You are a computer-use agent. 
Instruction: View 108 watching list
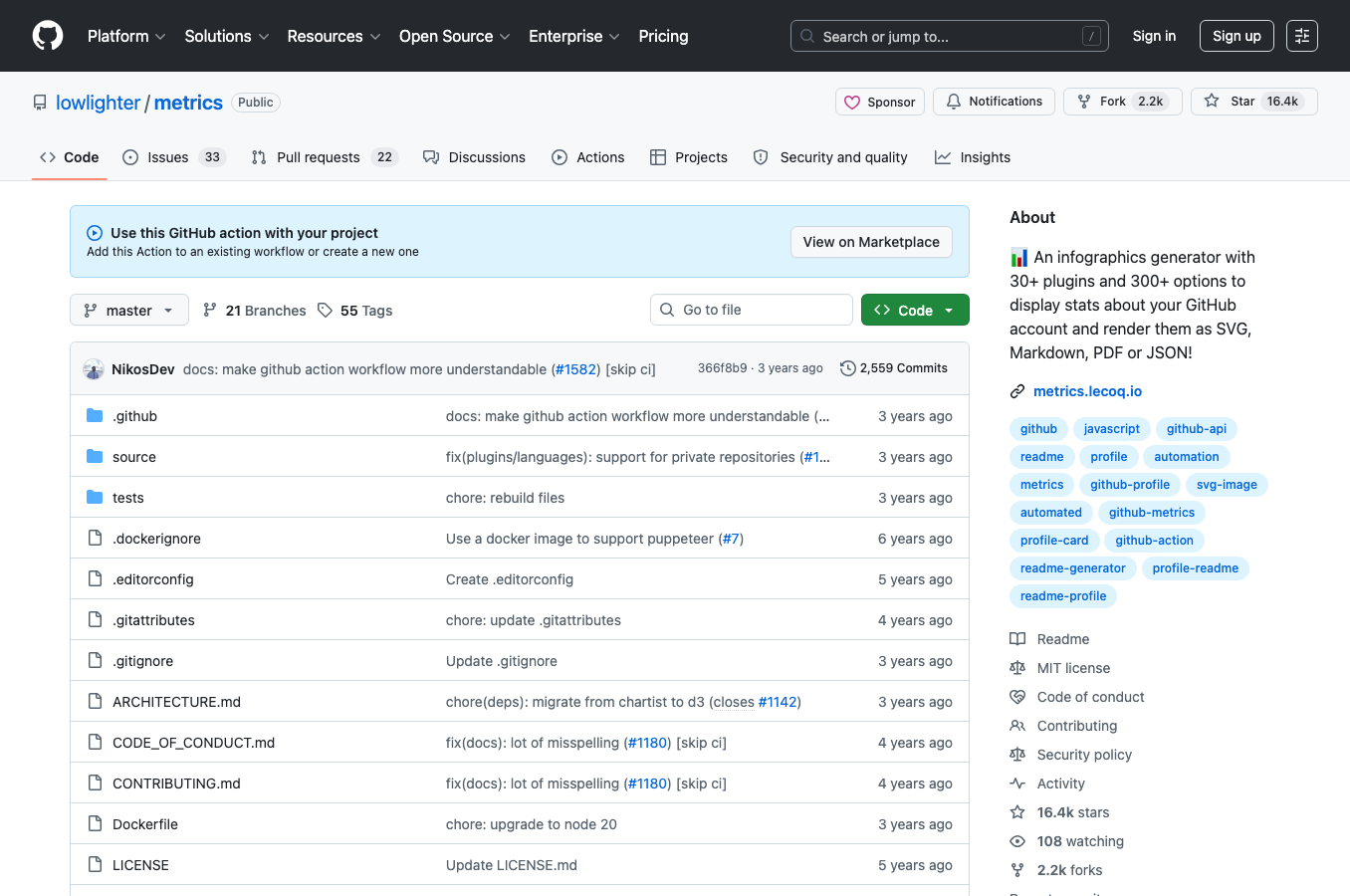1066,841
